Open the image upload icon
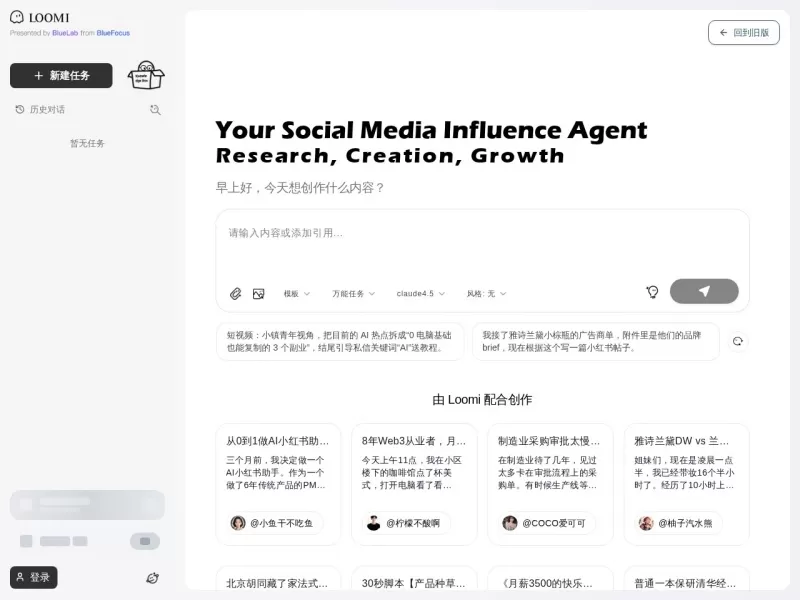The height and width of the screenshot is (600, 800). pos(260,293)
